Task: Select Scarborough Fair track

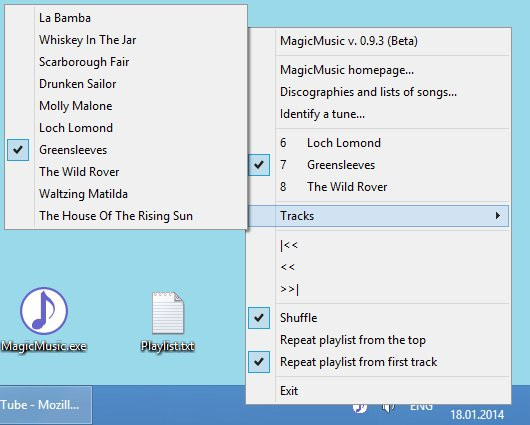Action: 125,62
